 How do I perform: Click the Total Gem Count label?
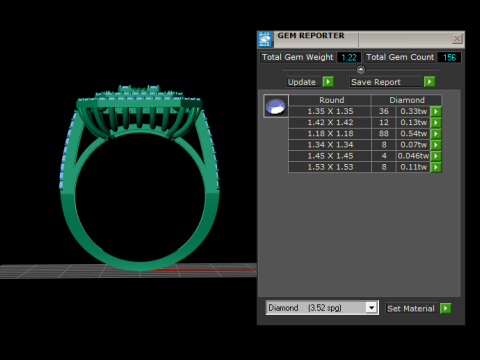[x=400, y=57]
